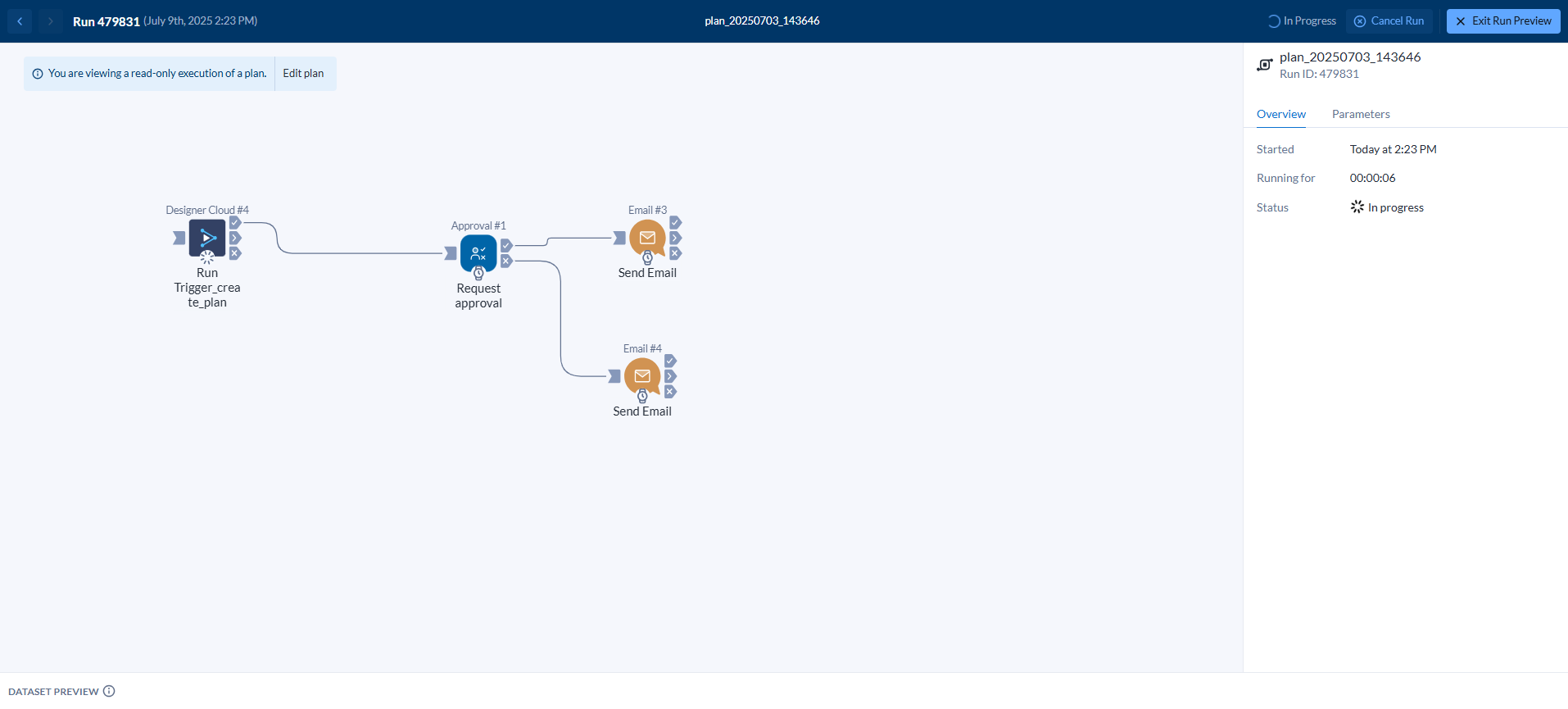
Task: Click the approved checkmark output on Approval #1
Action: pyautogui.click(x=506, y=245)
